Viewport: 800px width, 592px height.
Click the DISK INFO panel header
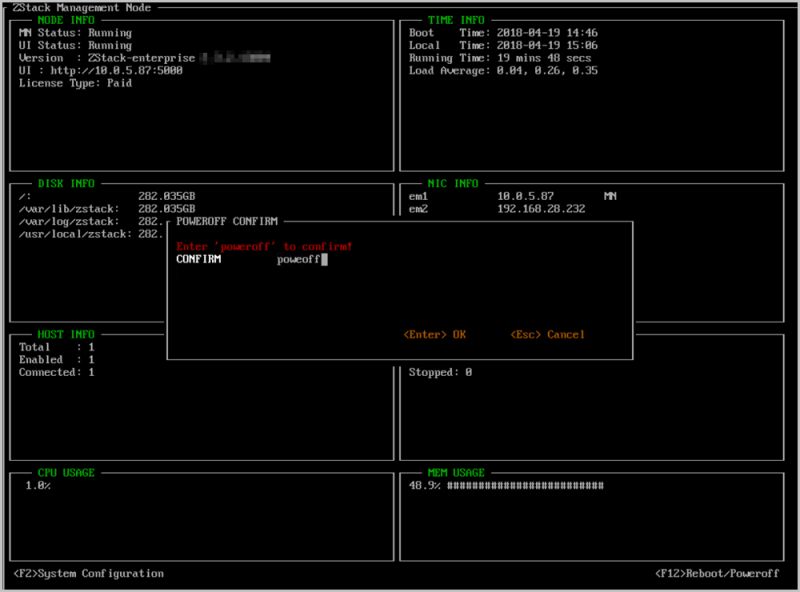[x=66, y=183]
